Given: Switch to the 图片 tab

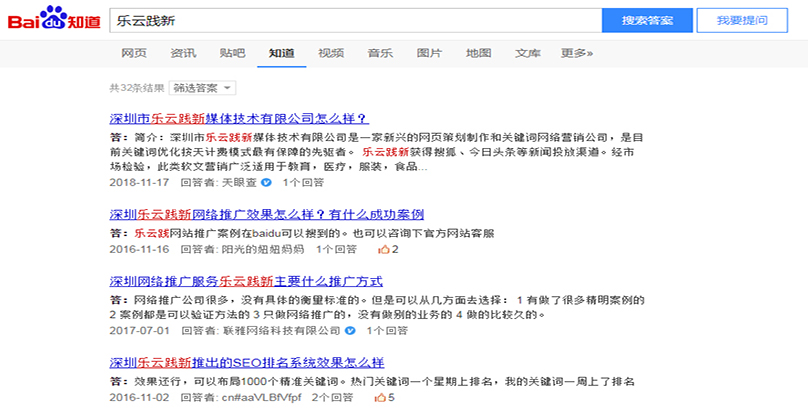Looking at the screenshot, I should [x=429, y=53].
